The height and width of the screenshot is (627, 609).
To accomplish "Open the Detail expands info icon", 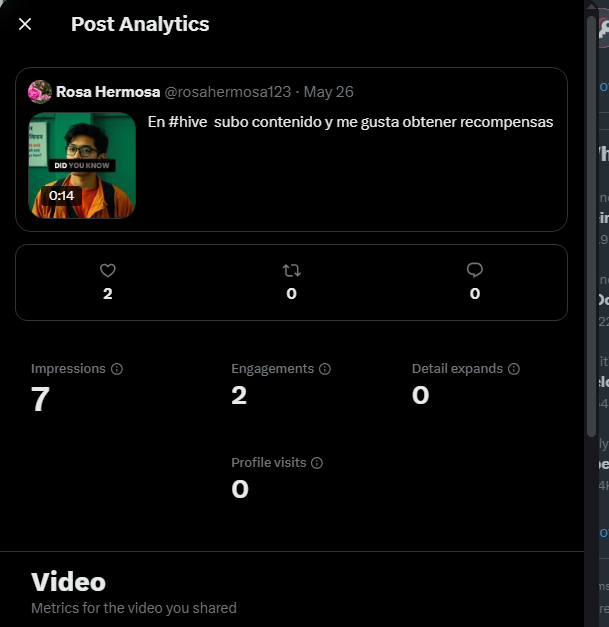I will tap(514, 369).
